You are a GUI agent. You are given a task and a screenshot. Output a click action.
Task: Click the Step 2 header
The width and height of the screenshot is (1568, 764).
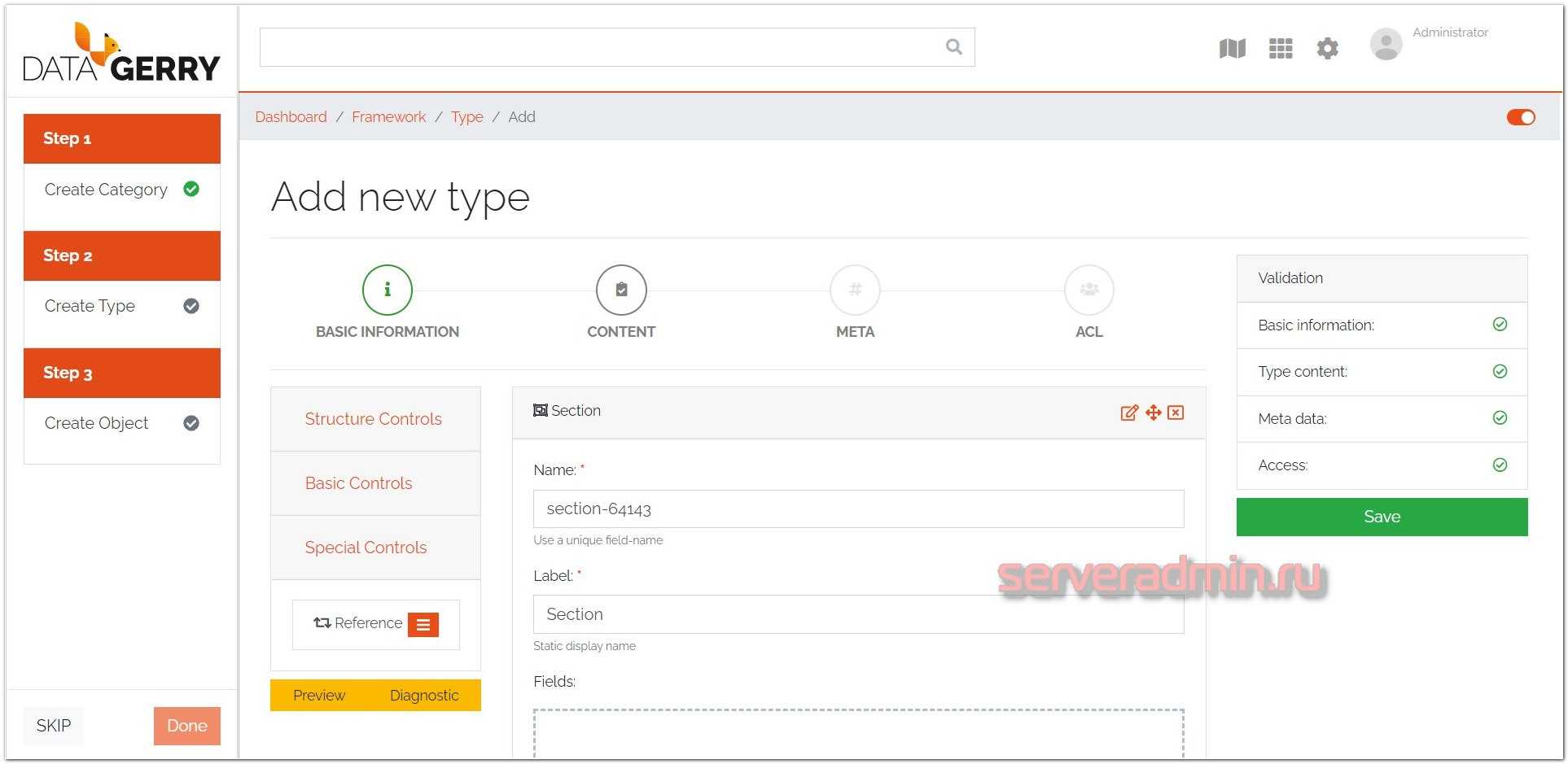(x=122, y=256)
